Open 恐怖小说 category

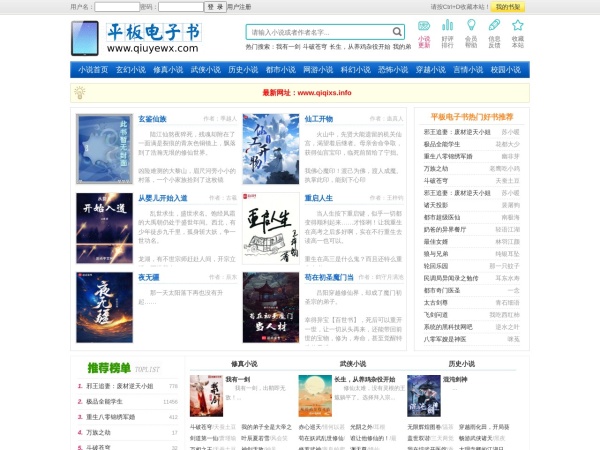tap(393, 70)
